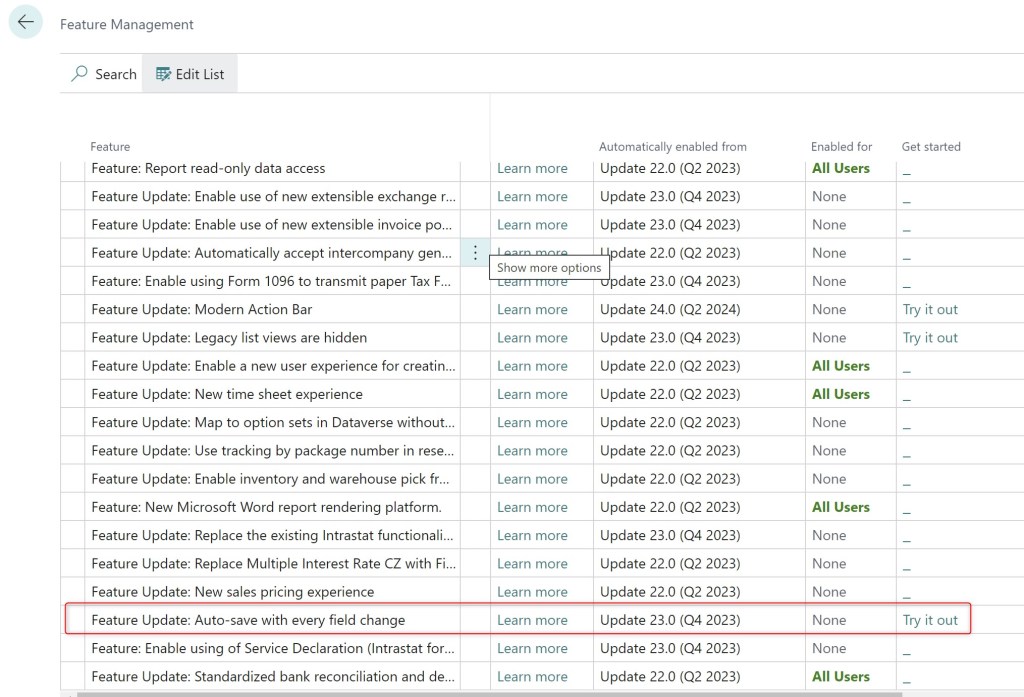
Task: Click the Get started column header
Action: point(930,147)
